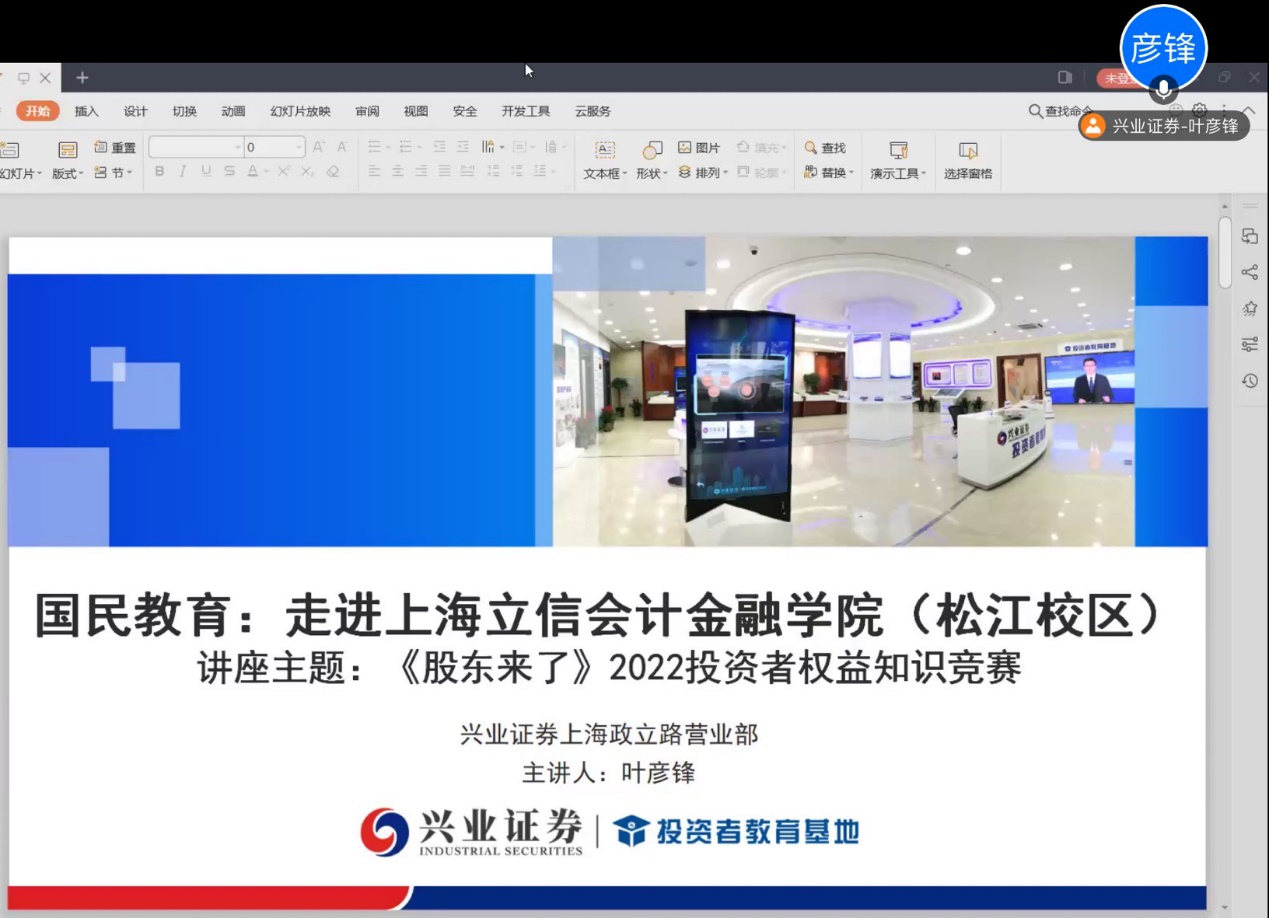Screen dimensions: 1269x918
Task: Decrease the indent level
Action: point(440,147)
